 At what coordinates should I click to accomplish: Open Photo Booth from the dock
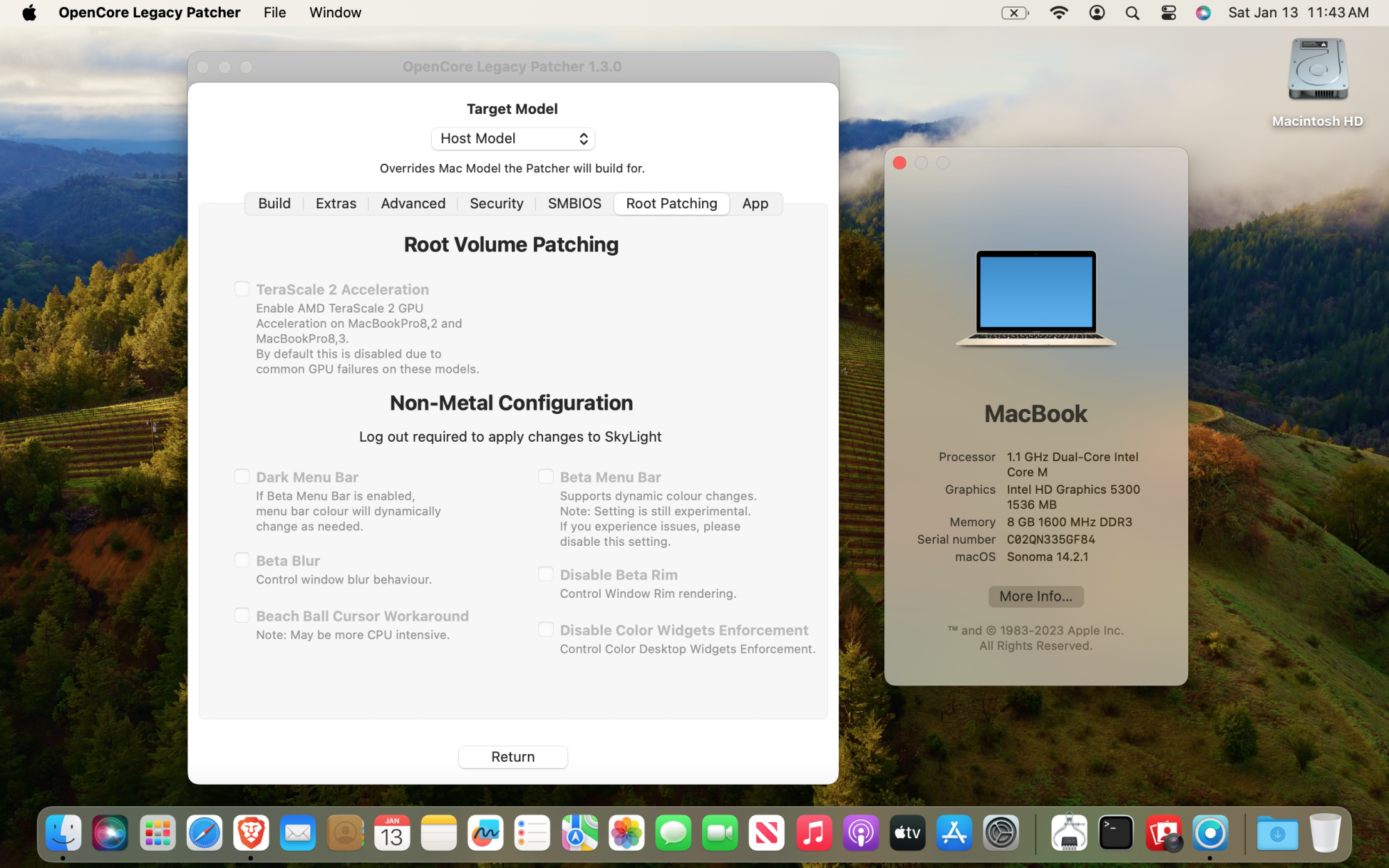pos(1163,833)
